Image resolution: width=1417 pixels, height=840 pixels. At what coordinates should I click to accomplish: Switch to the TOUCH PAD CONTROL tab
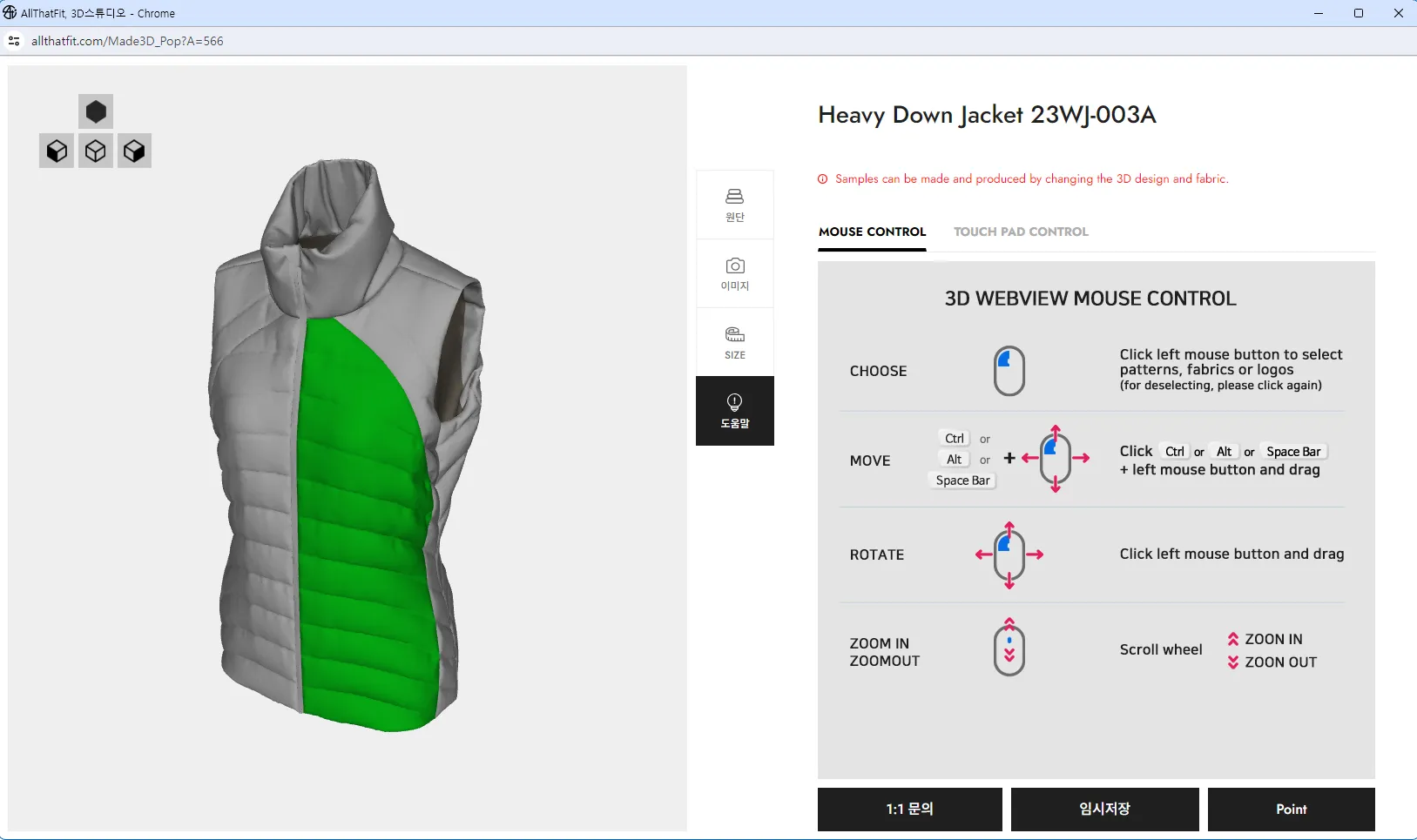pos(1021,232)
